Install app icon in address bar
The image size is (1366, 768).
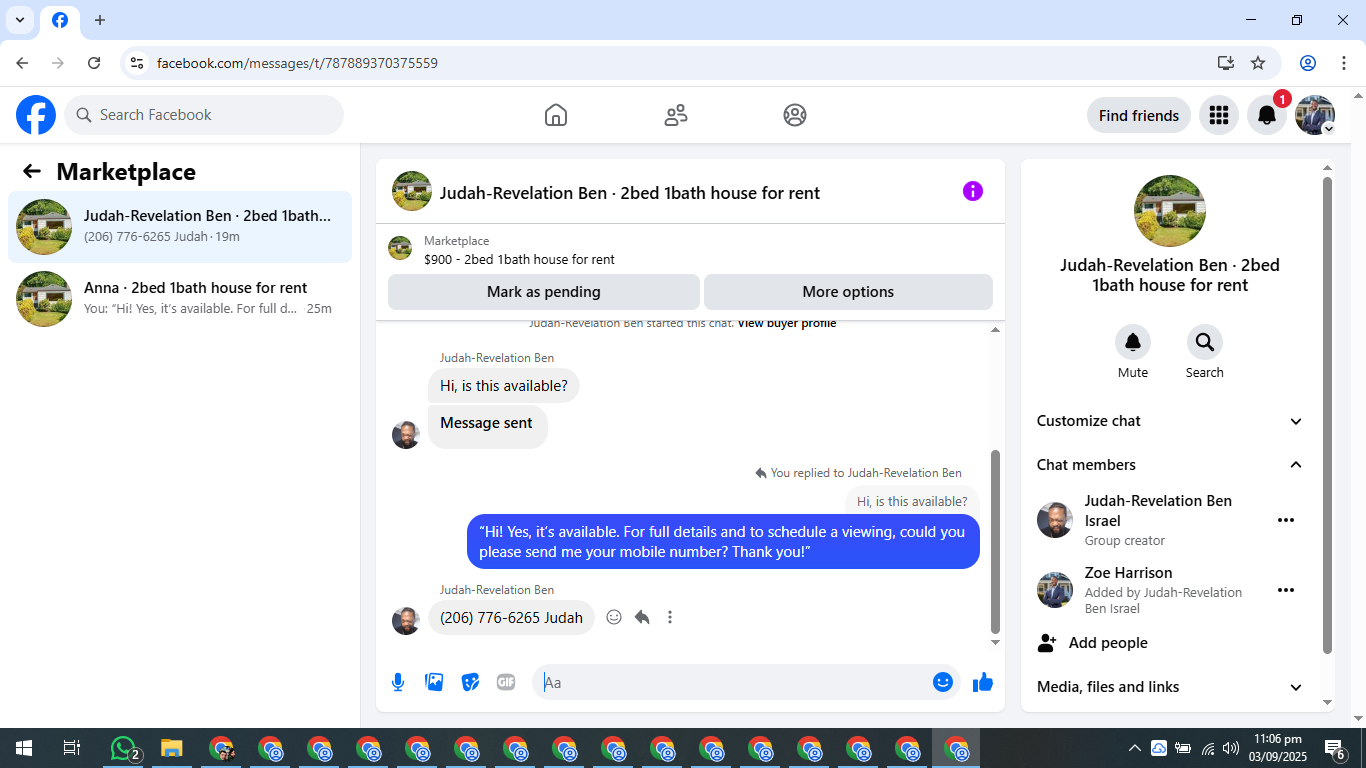coord(1226,63)
